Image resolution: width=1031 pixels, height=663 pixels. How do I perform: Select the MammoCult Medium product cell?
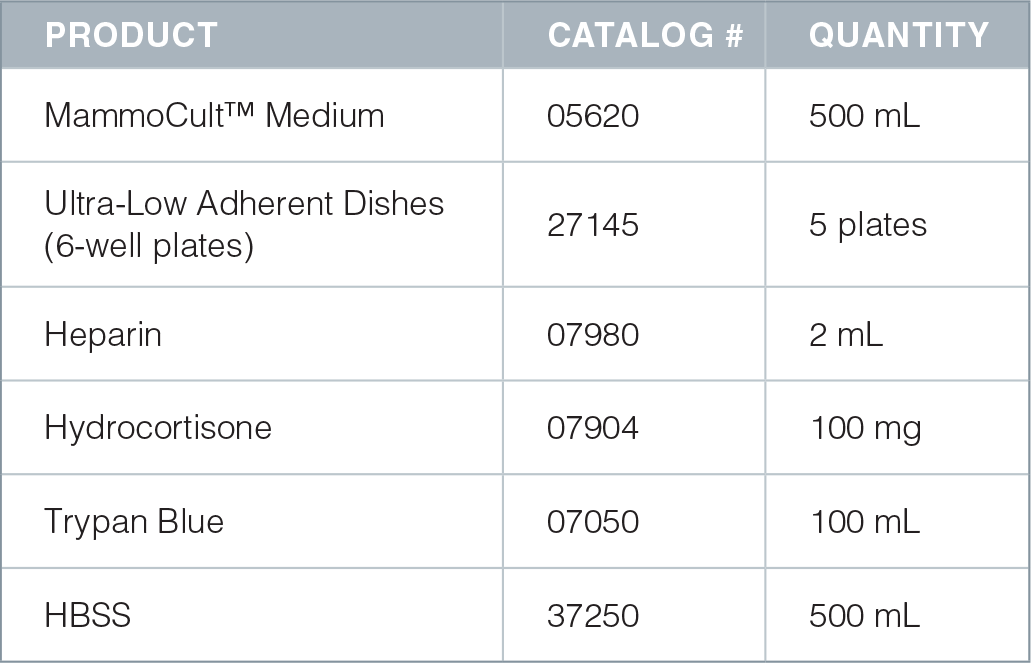click(x=214, y=116)
